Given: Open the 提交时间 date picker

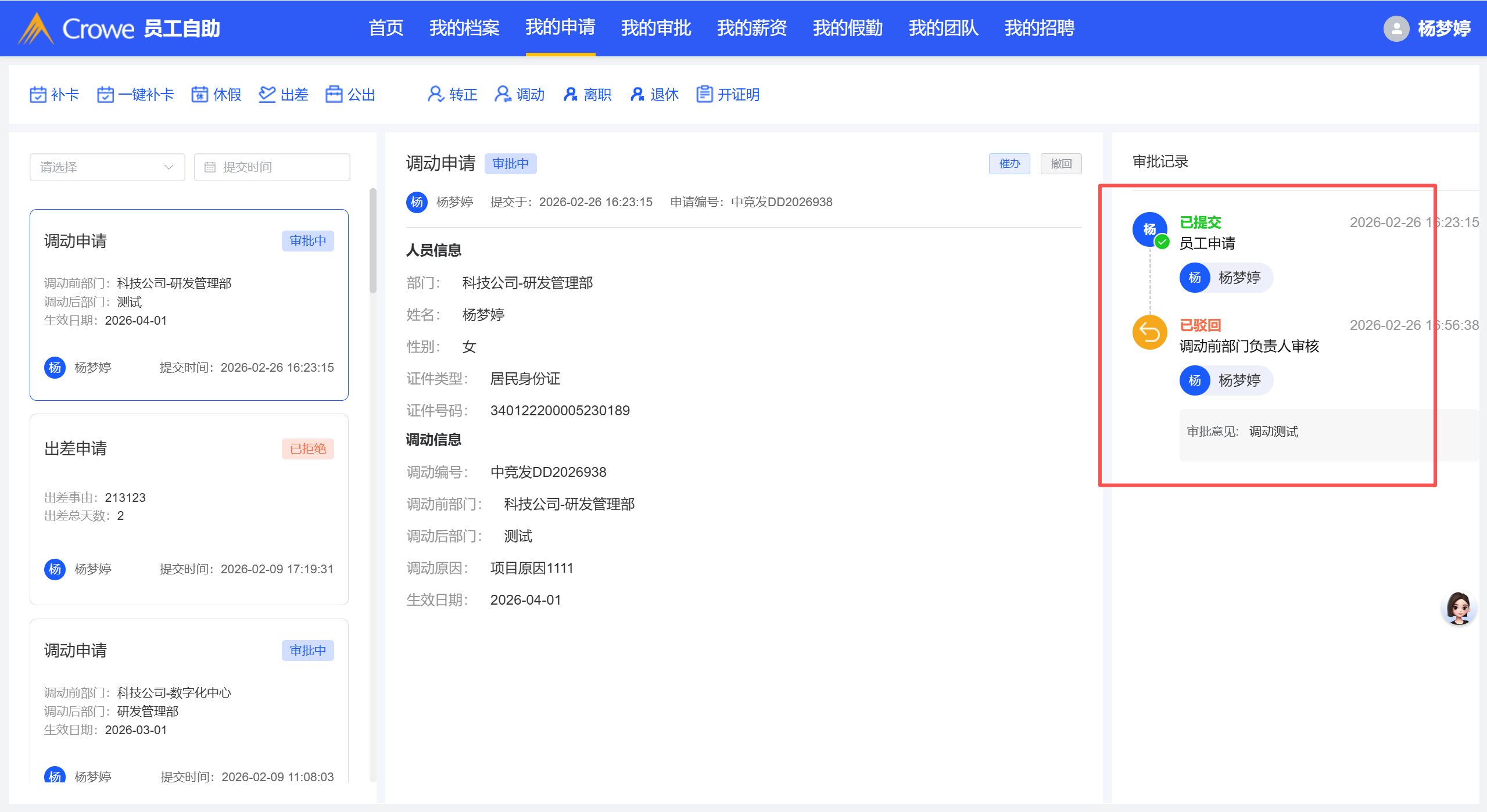Looking at the screenshot, I should tap(272, 167).
